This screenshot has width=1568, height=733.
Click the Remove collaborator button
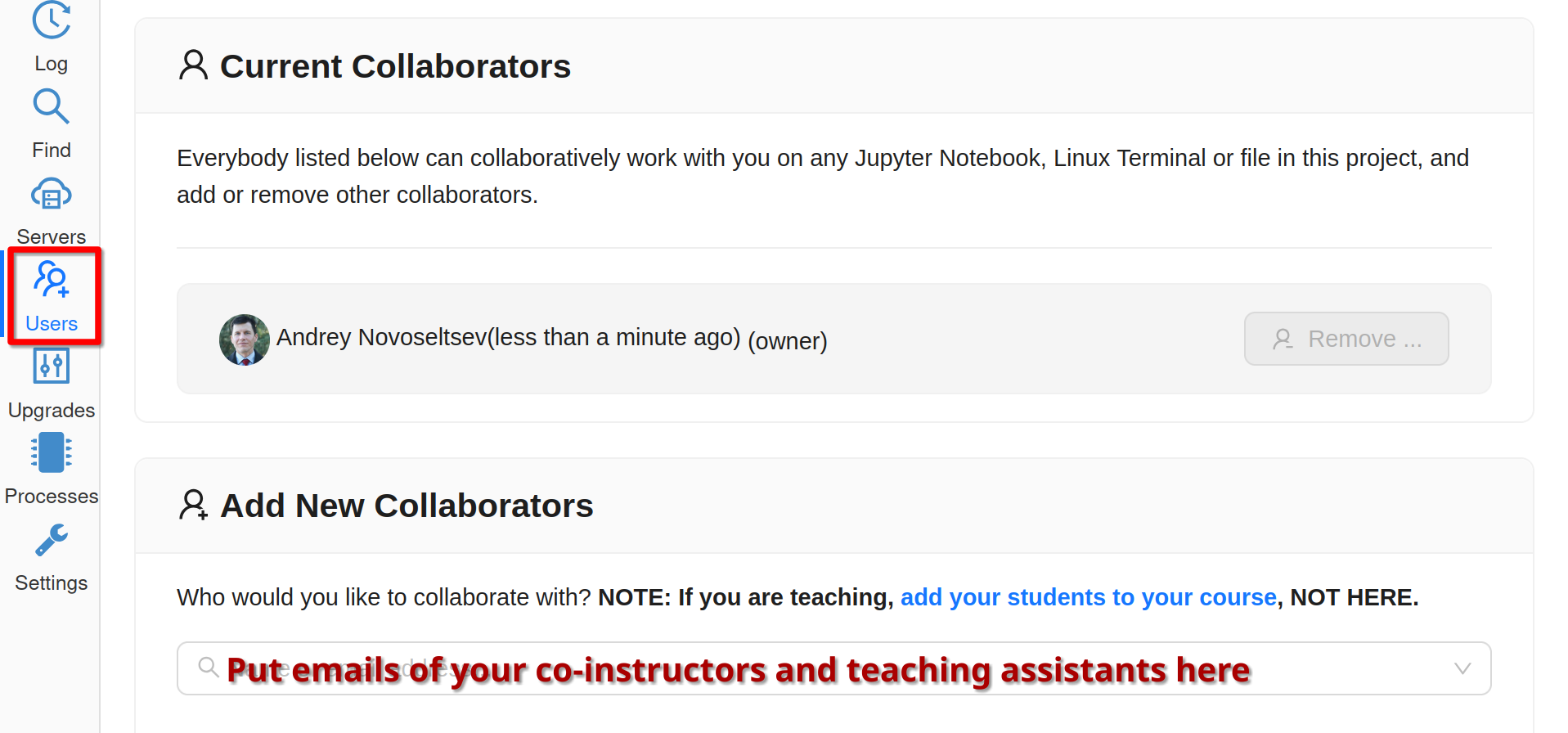pyautogui.click(x=1346, y=339)
